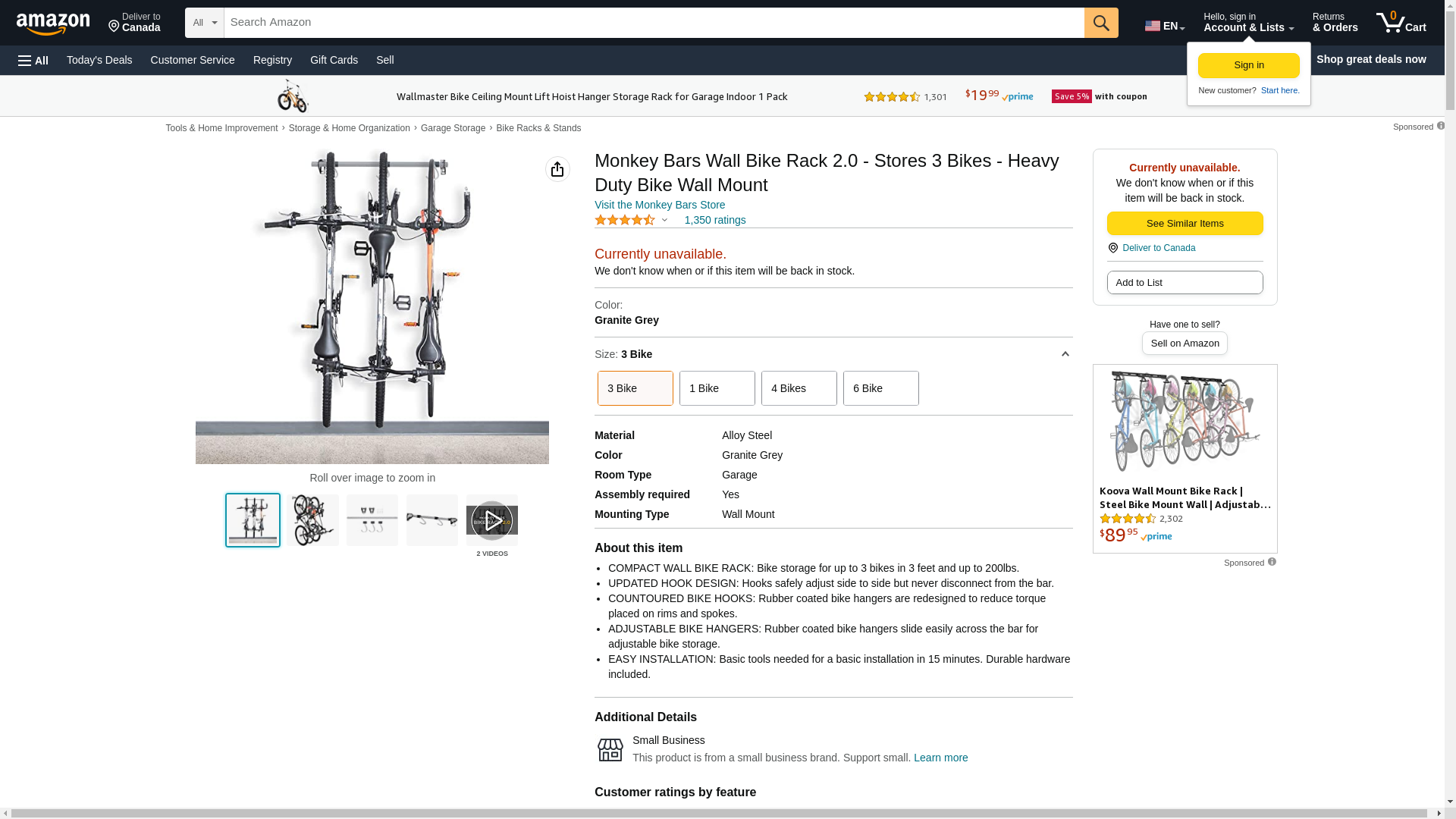Visit the Monkey Bars Store link
1456x819 pixels.
pyautogui.click(x=659, y=205)
